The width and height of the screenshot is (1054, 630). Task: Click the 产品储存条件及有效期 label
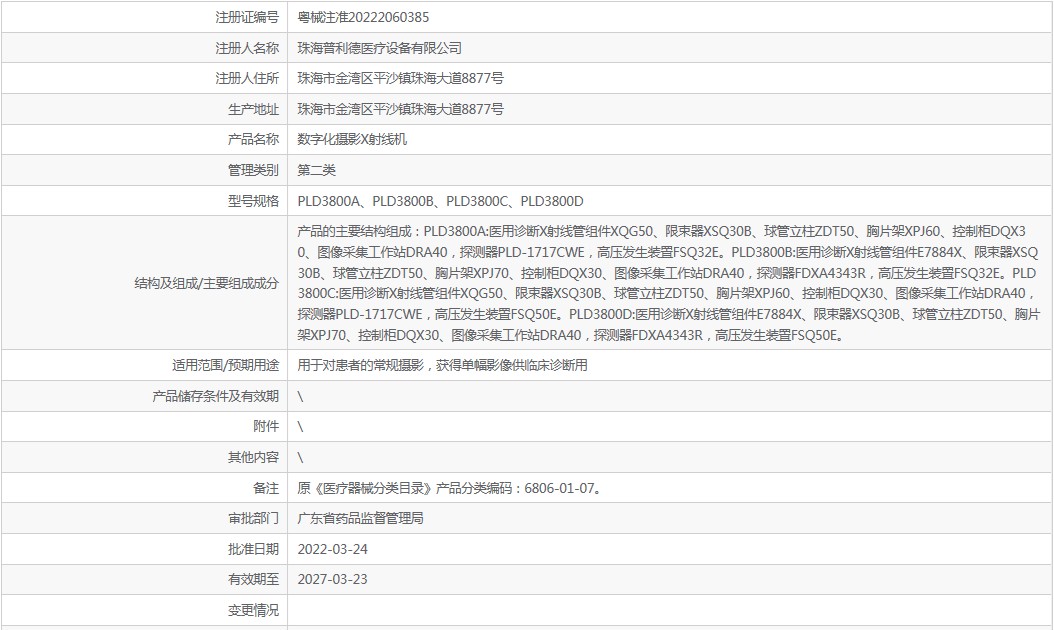coord(215,396)
